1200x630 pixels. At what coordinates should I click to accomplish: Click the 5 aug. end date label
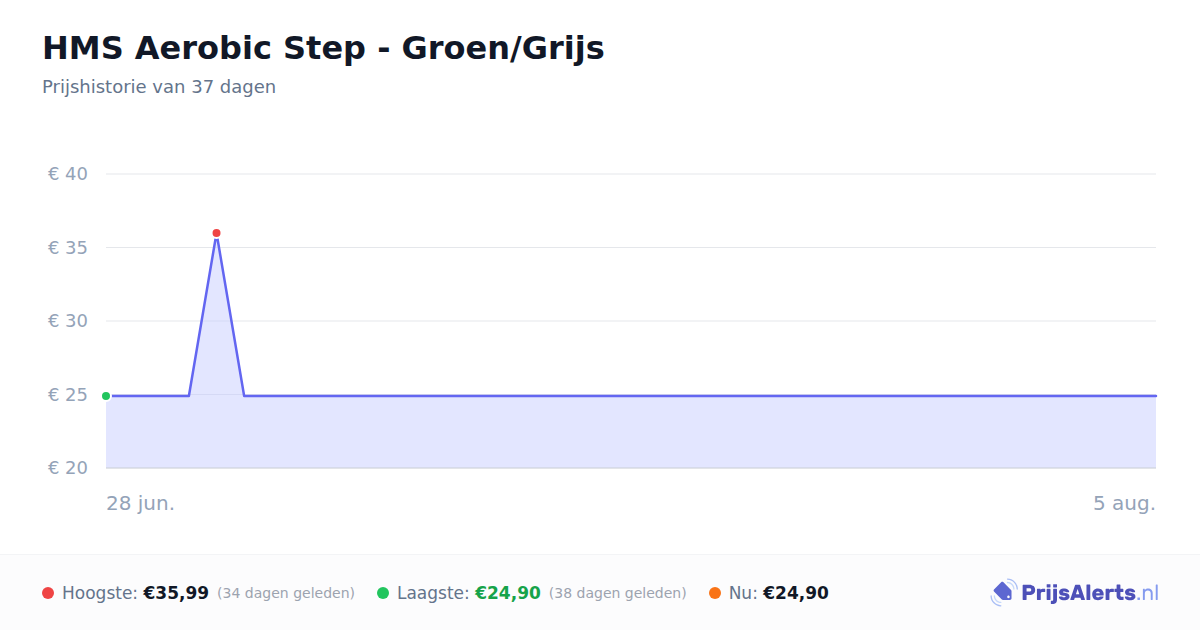point(1124,503)
